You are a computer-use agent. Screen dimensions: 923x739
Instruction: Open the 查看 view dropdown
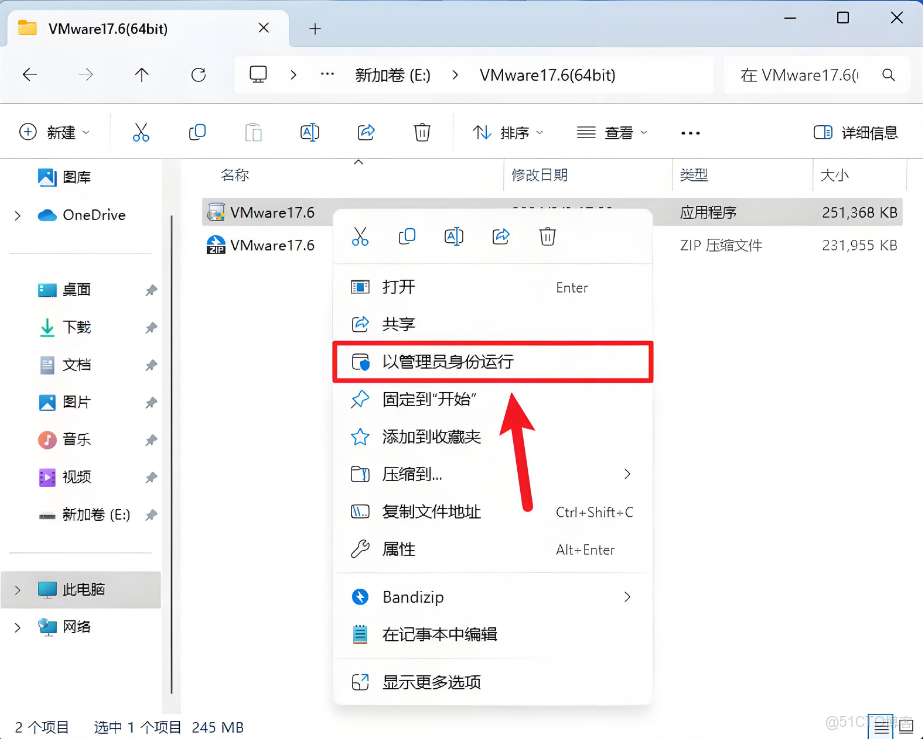[610, 132]
